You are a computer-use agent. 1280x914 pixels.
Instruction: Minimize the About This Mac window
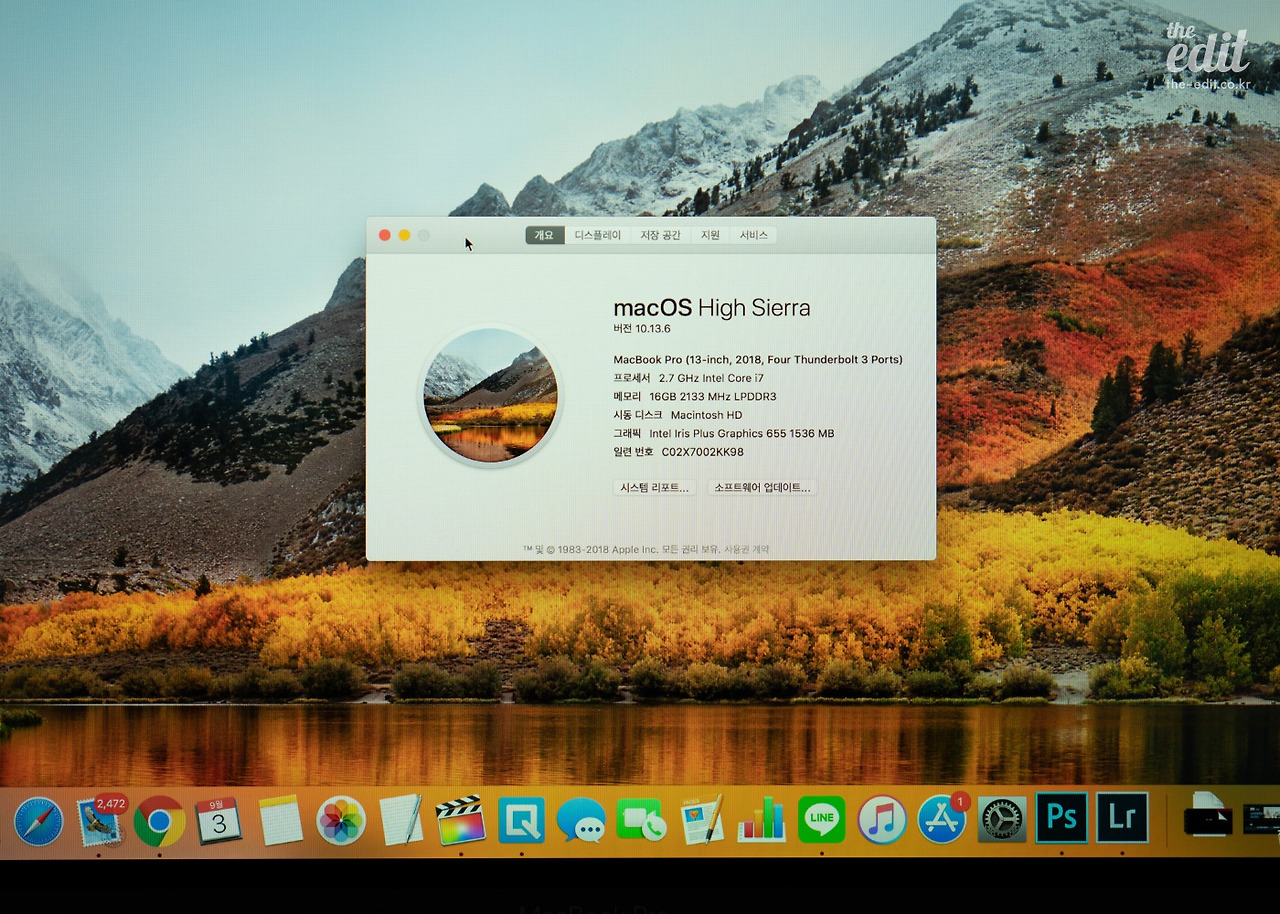[404, 235]
